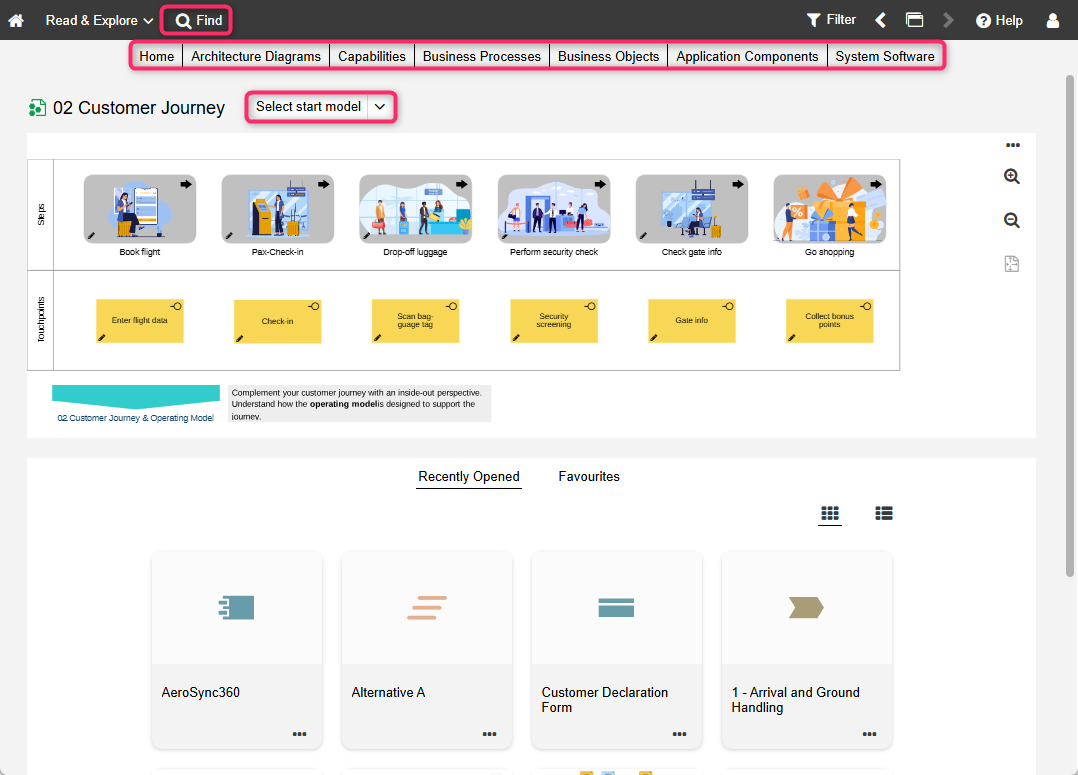Open the Select start model dropdown arrow

point(380,107)
